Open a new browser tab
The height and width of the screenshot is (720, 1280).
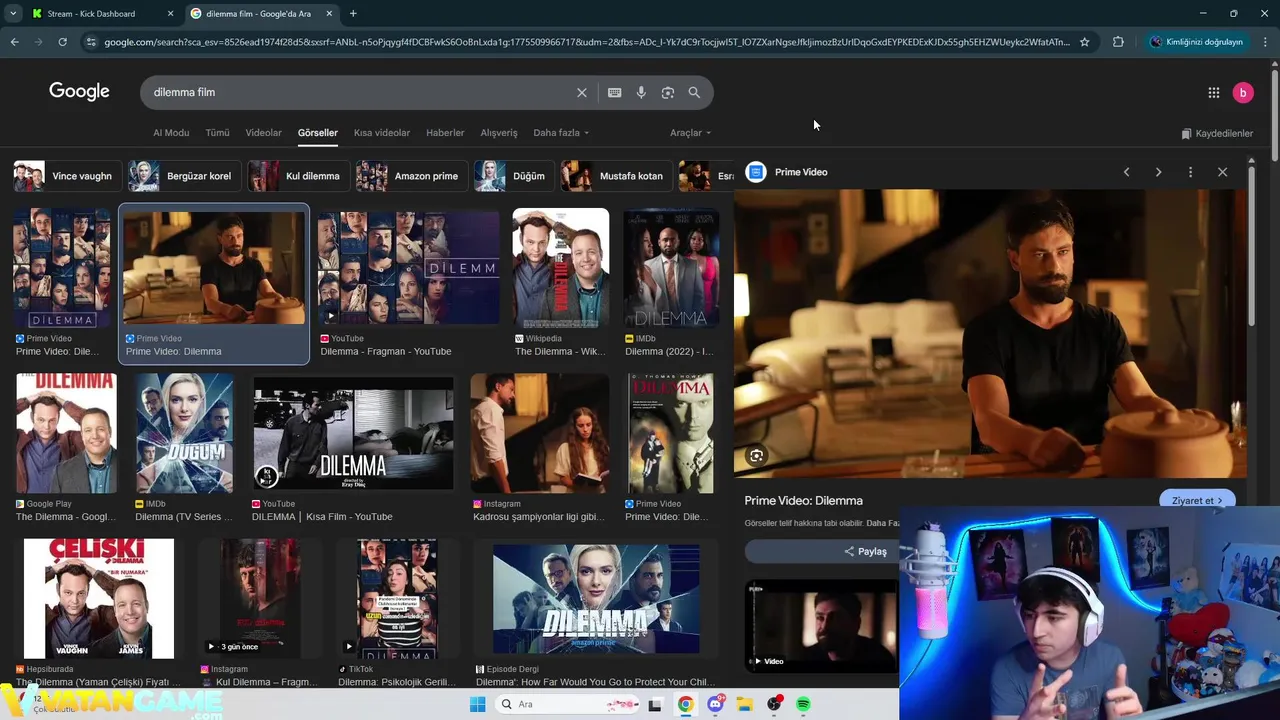pos(353,14)
